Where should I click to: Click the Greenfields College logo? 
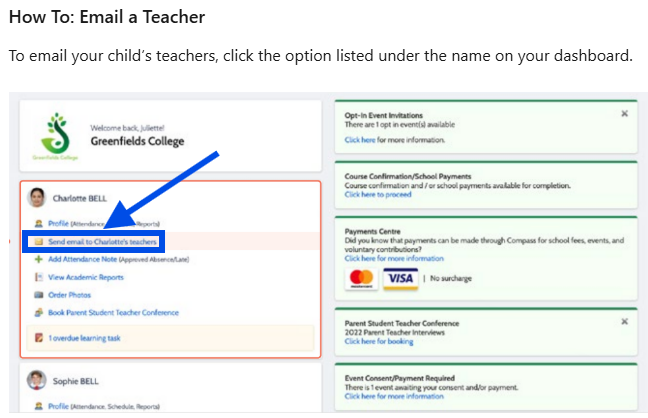point(58,136)
